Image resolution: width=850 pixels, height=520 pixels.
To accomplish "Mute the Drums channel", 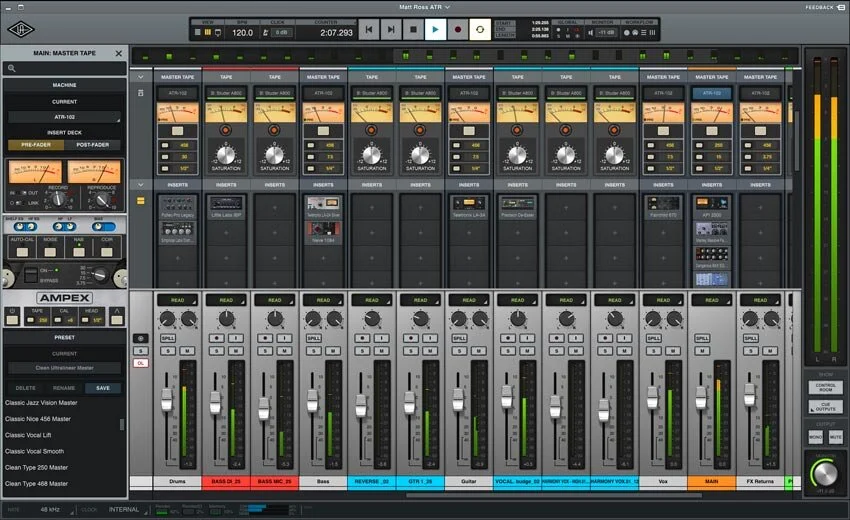I will [x=187, y=351].
